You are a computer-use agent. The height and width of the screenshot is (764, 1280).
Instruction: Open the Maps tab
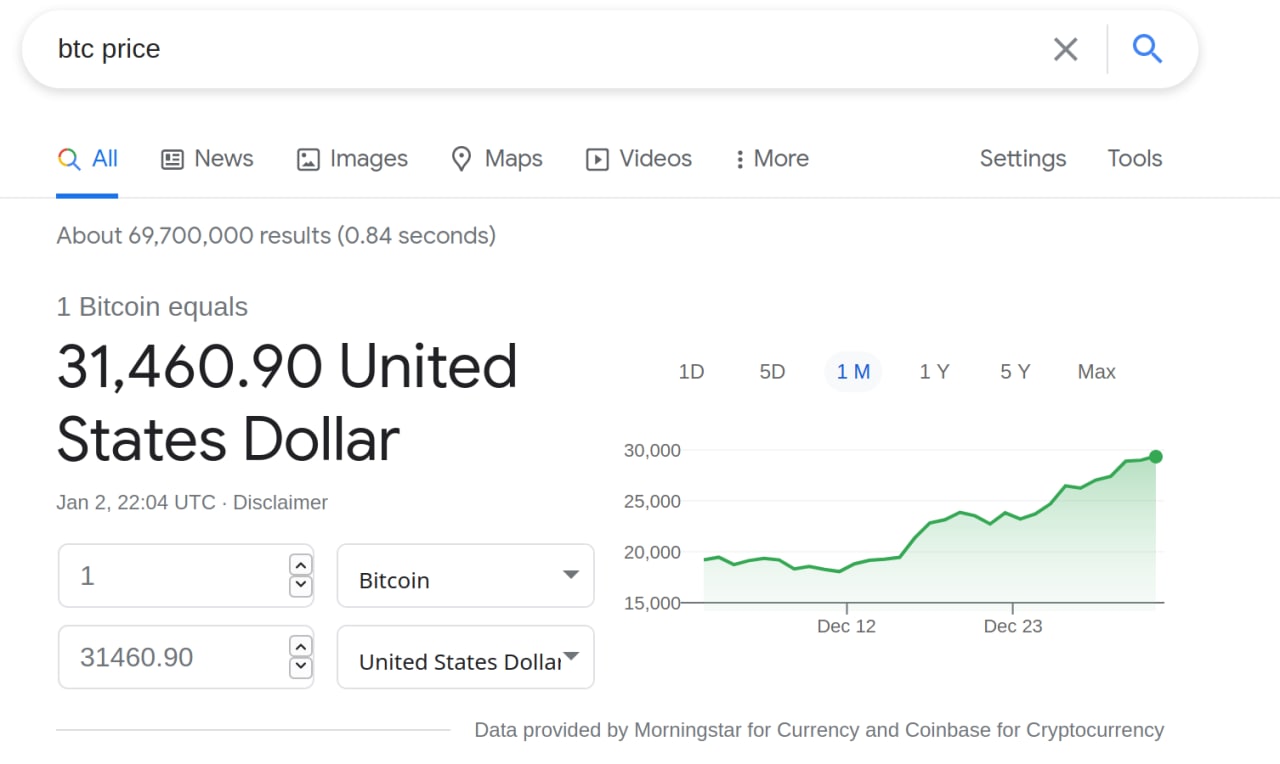coord(496,159)
